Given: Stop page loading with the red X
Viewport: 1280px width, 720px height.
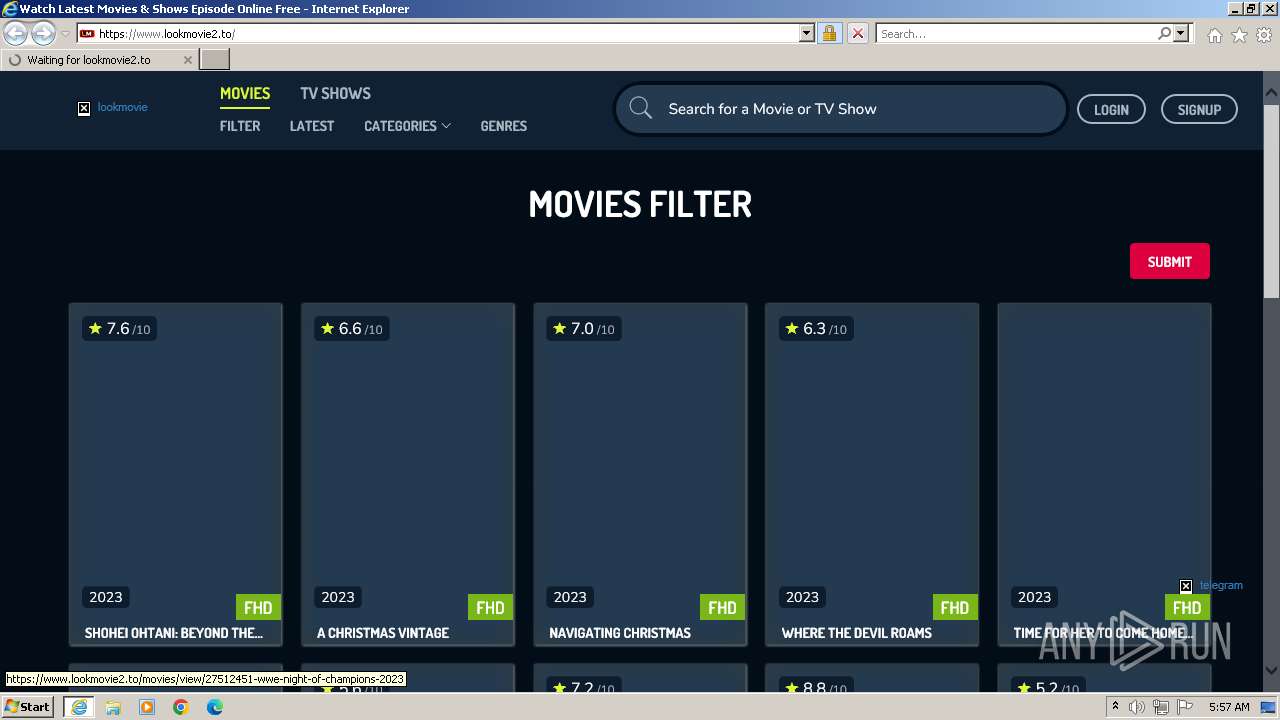Looking at the screenshot, I should coord(857,33).
